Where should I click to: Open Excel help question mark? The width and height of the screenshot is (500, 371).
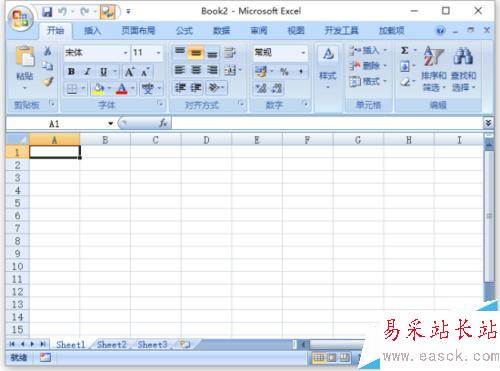click(440, 31)
